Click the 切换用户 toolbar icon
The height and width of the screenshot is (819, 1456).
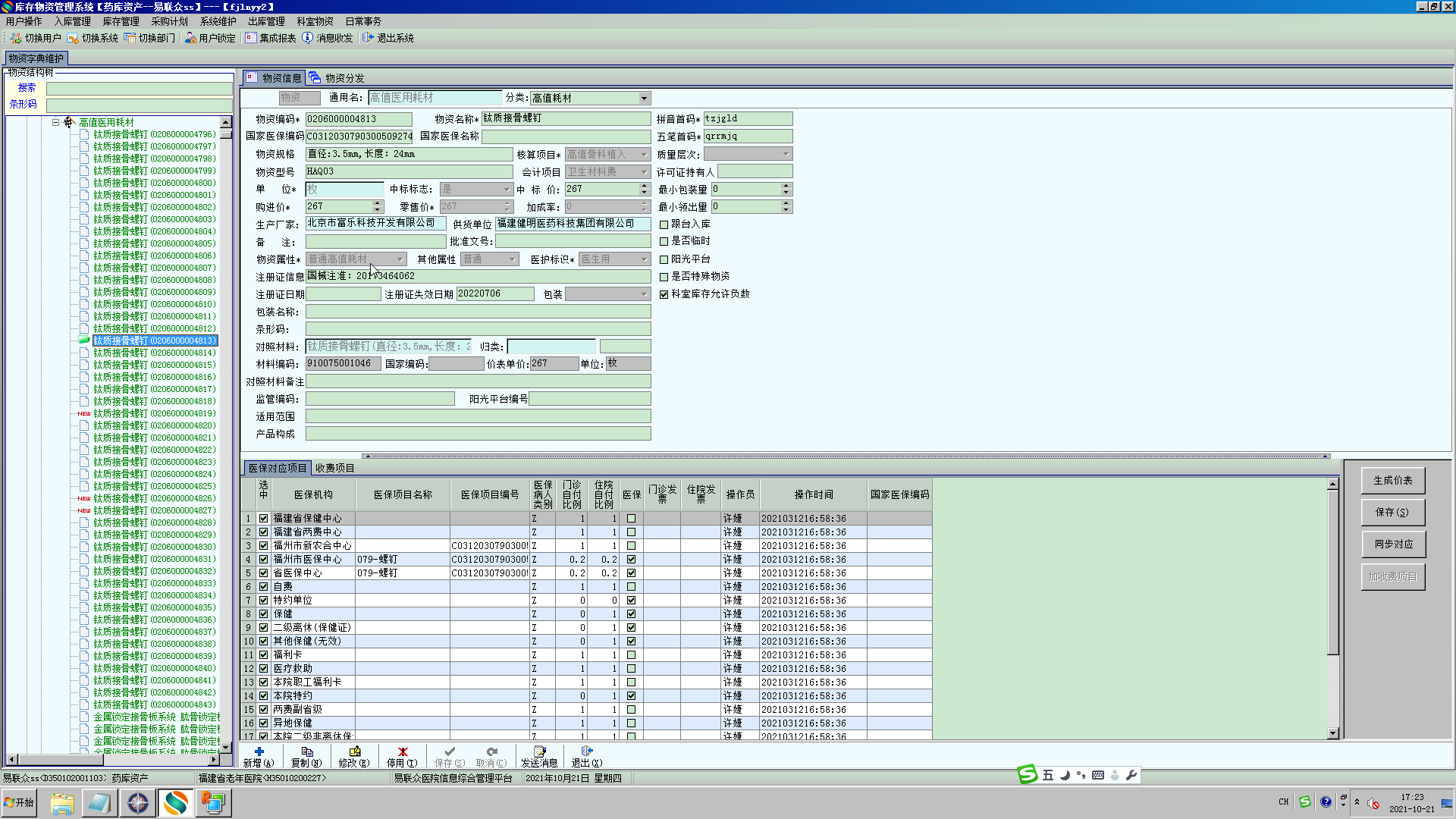tap(16, 38)
